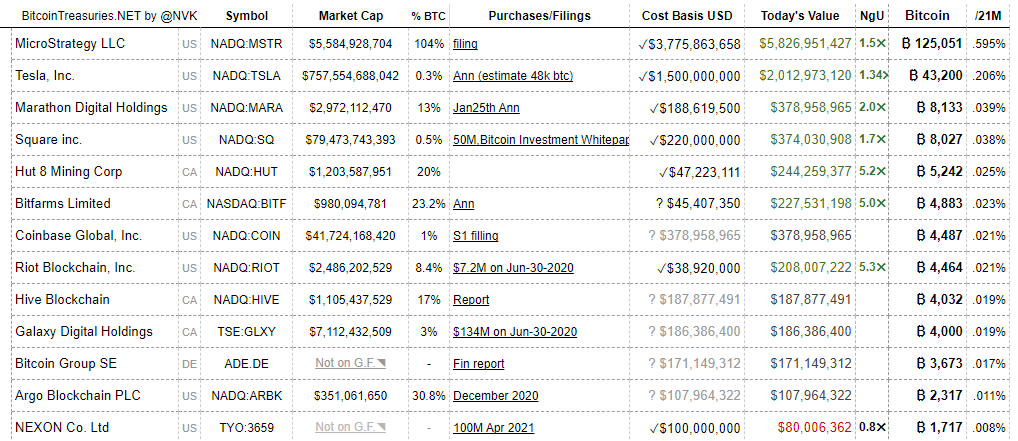Click the question mark beside Bitfarms cost basis
The width and height of the screenshot is (1018, 441).
click(659, 204)
